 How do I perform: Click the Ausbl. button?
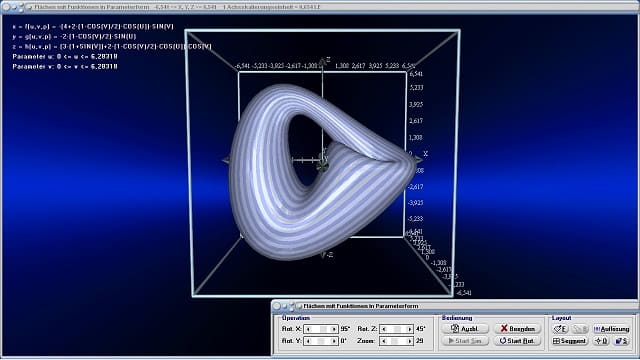pyautogui.click(x=465, y=329)
